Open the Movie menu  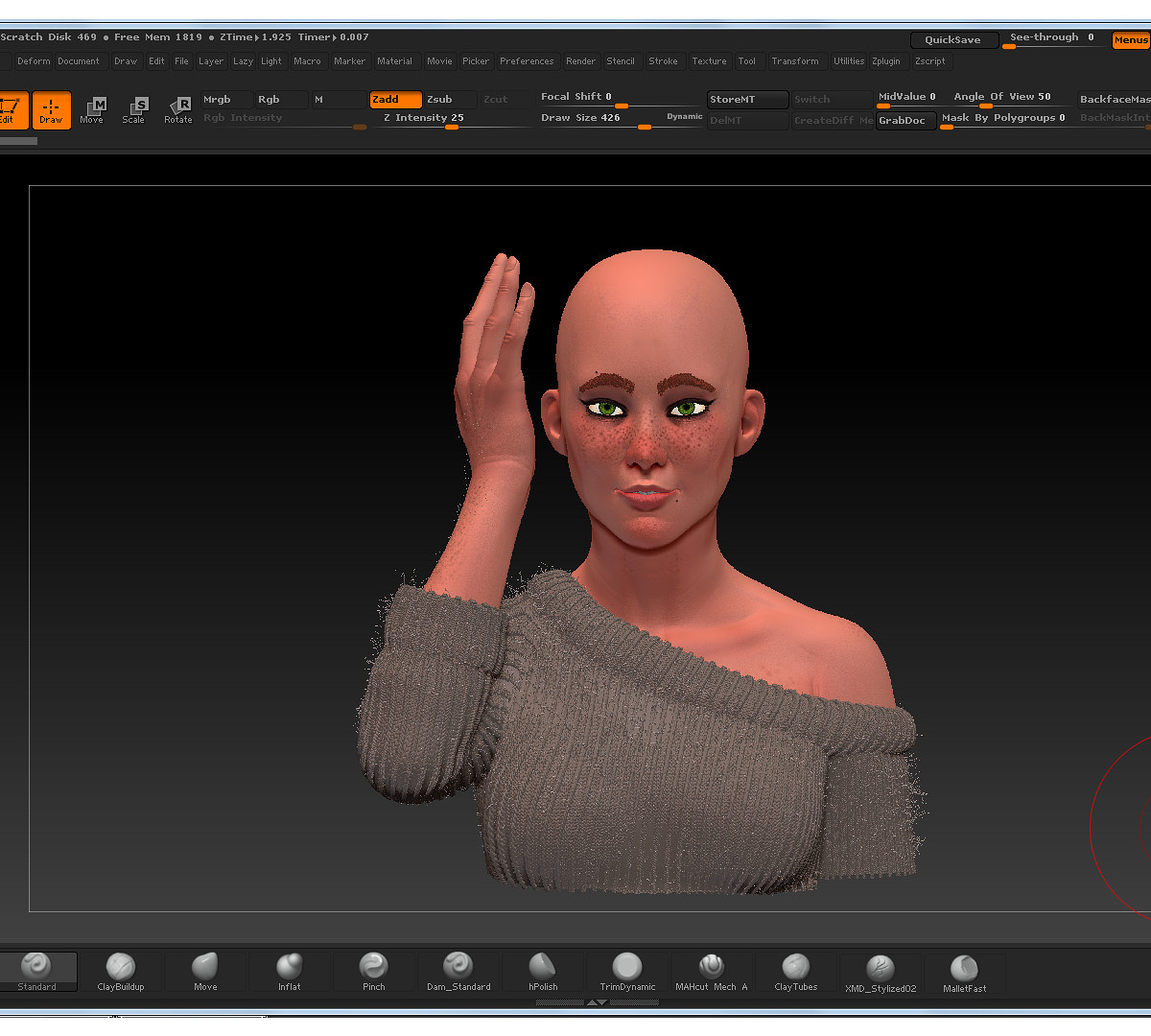tap(440, 61)
